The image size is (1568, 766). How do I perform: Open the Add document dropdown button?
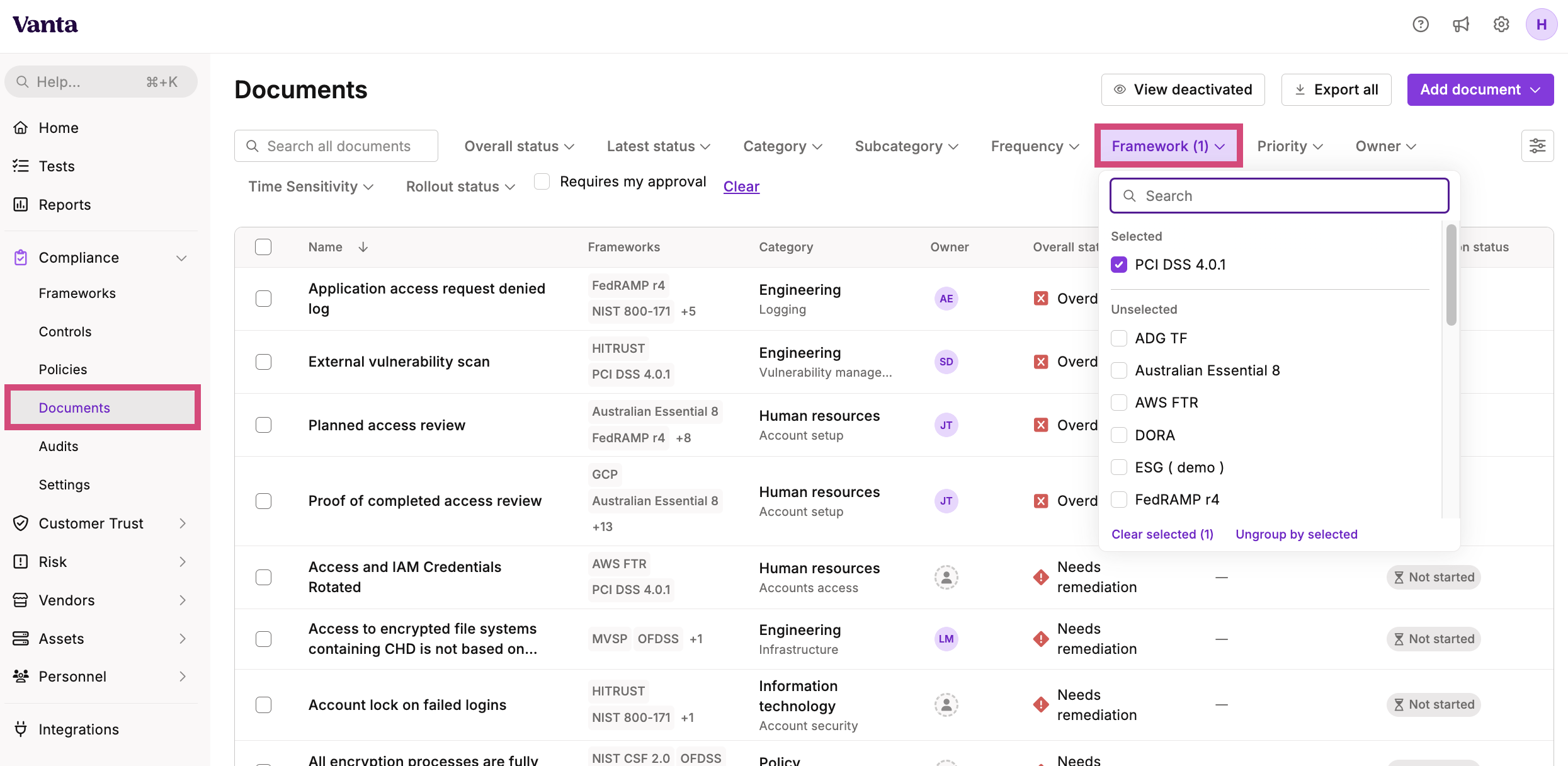tap(1480, 89)
